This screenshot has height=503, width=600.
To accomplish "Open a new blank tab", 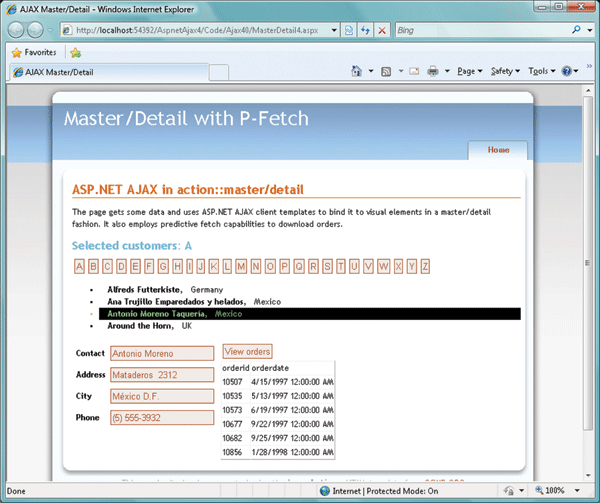I will (219, 73).
